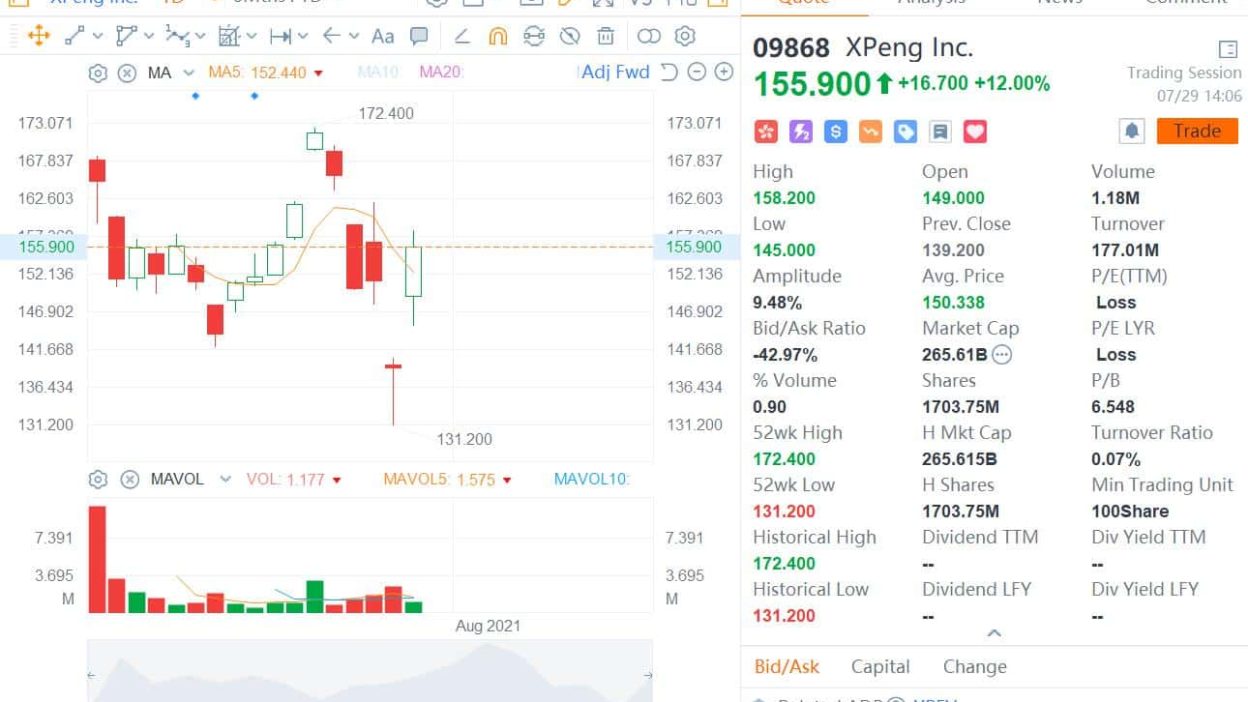Open the MAVOL indicator type dropdown
Image resolution: width=1248 pixels, height=702 pixels.
coord(225,479)
